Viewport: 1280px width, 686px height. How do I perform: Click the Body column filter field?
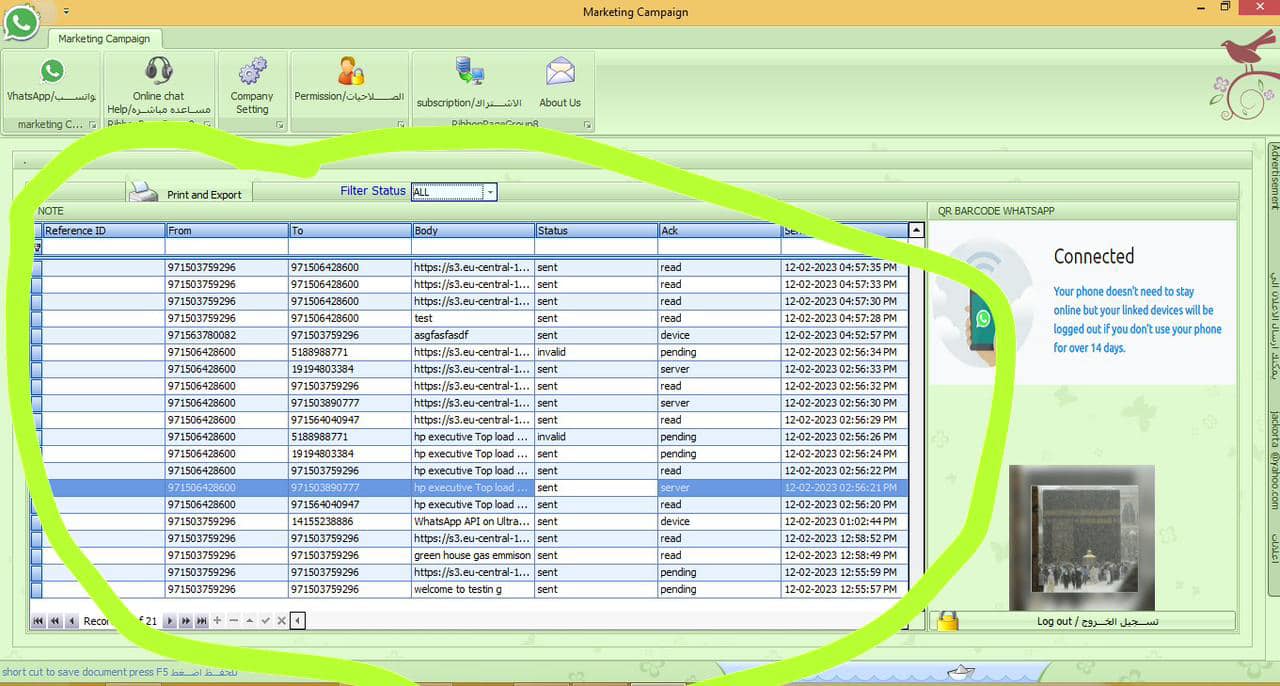coord(473,246)
